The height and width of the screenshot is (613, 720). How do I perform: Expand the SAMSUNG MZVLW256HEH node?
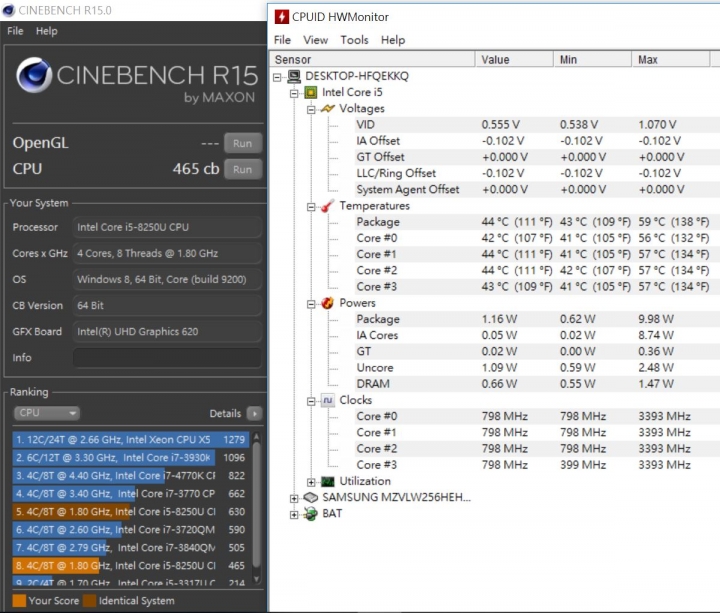point(294,499)
